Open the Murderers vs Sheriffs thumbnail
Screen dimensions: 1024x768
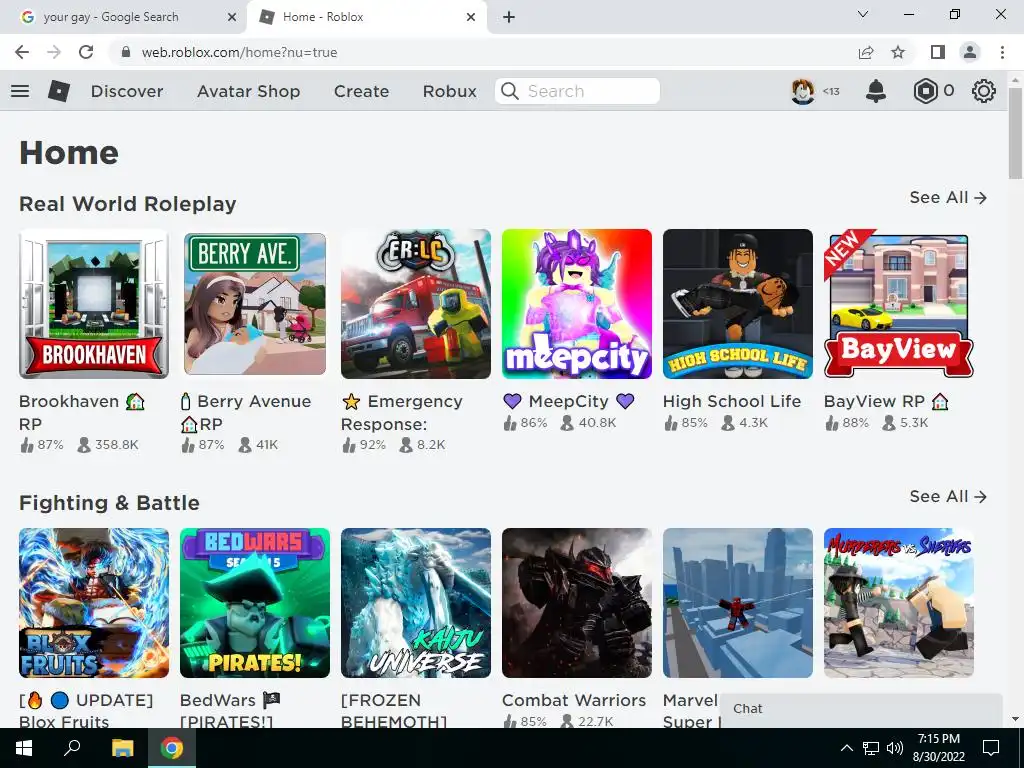(x=899, y=603)
